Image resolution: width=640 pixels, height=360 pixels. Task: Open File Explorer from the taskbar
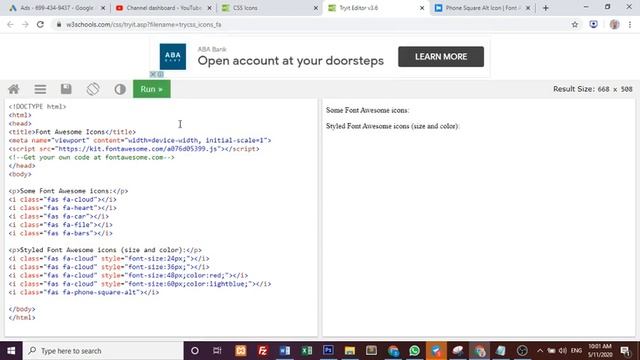pyautogui.click(x=350, y=351)
